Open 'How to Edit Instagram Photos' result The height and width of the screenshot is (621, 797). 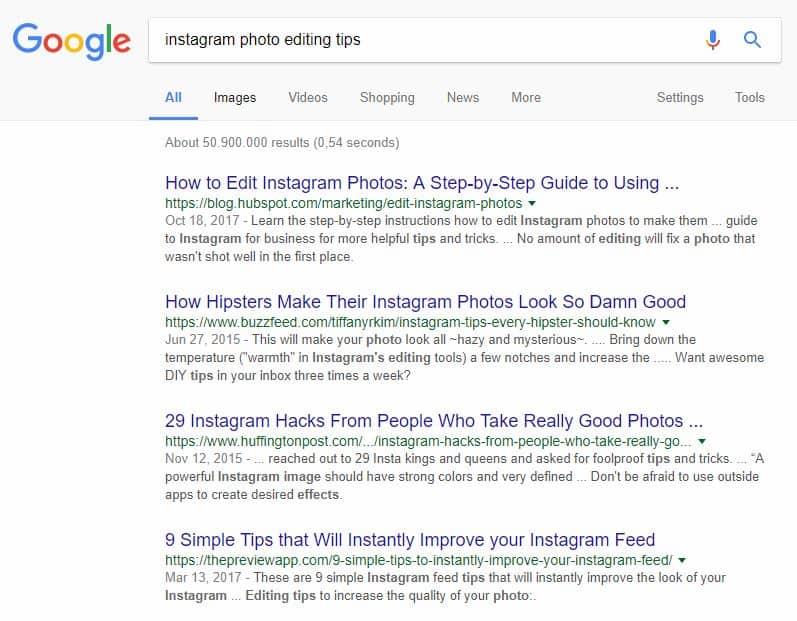point(422,183)
